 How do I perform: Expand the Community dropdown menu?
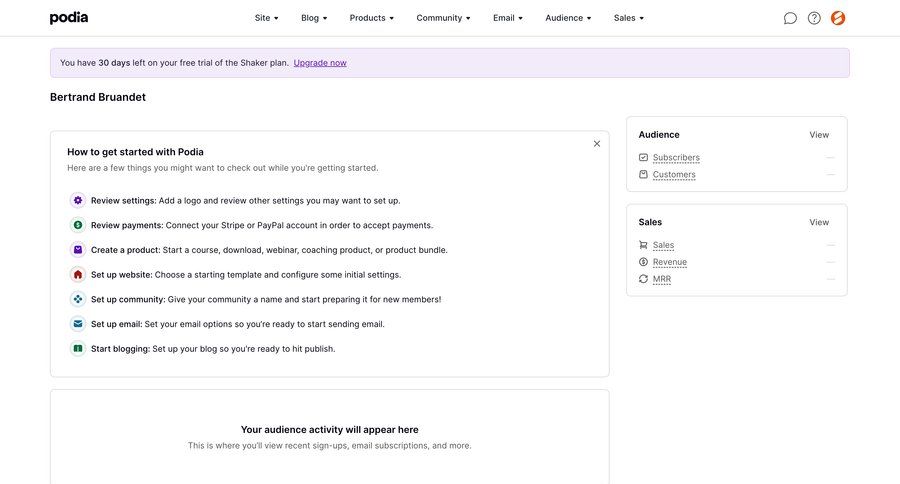pos(443,18)
